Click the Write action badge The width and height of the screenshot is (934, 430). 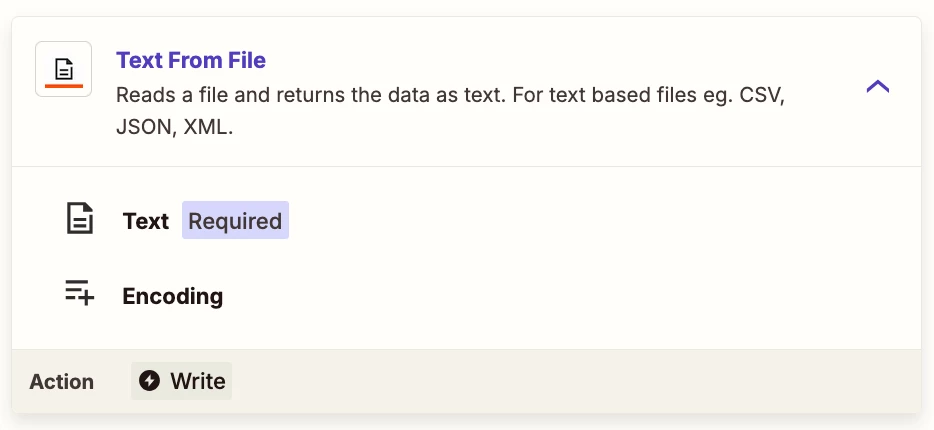click(182, 381)
